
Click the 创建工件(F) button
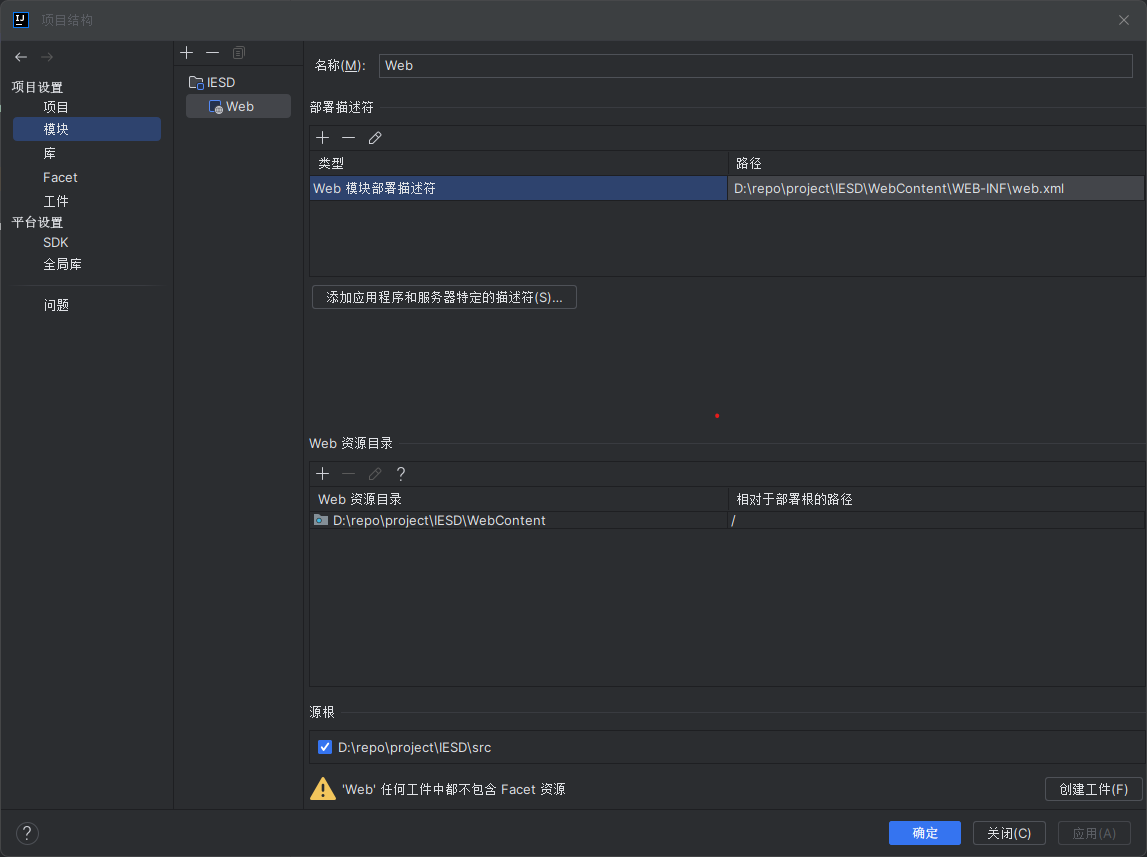[1094, 789]
